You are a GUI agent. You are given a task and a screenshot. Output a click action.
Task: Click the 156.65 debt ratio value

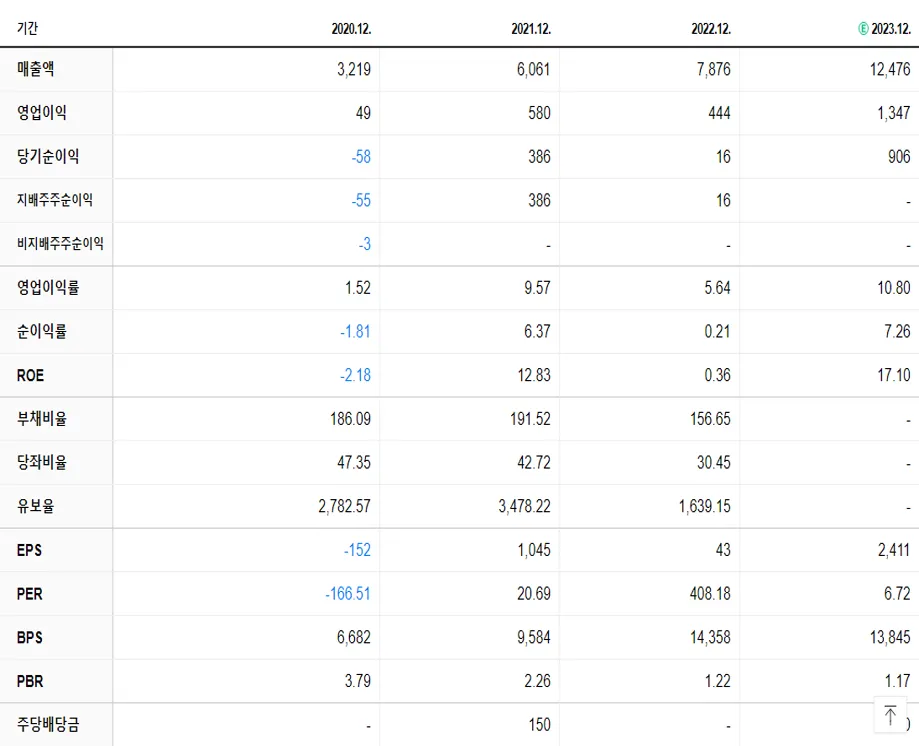[710, 419]
